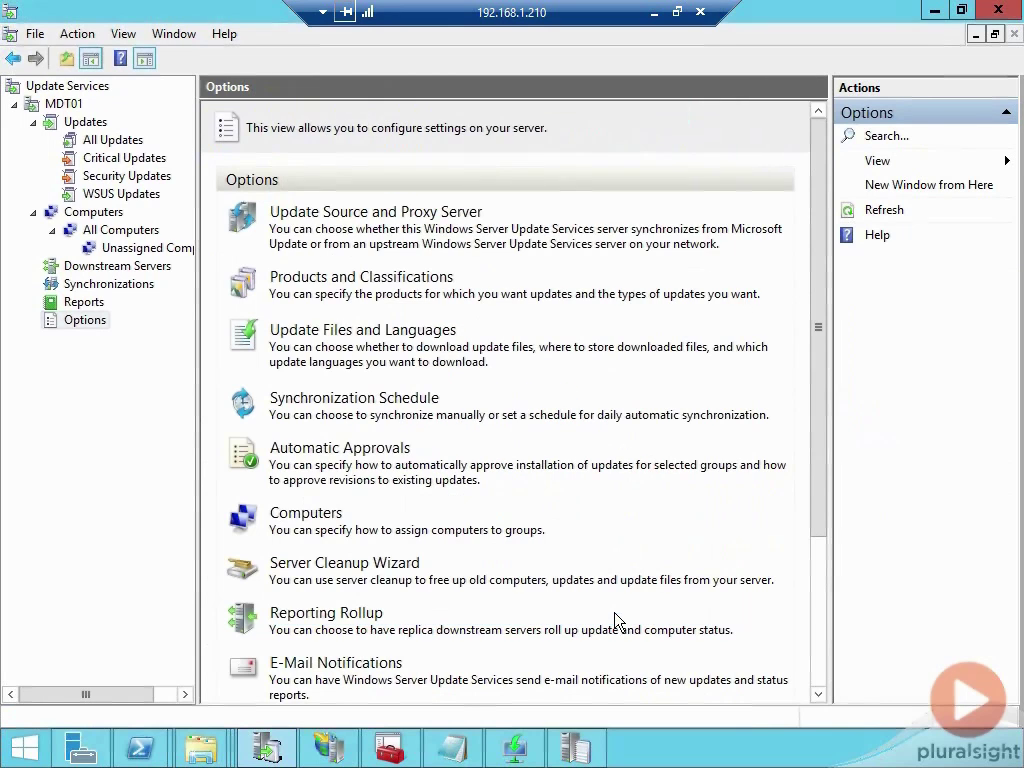This screenshot has height=768, width=1024.
Task: Open the remote session bar dropdown arrow
Action: (x=323, y=12)
